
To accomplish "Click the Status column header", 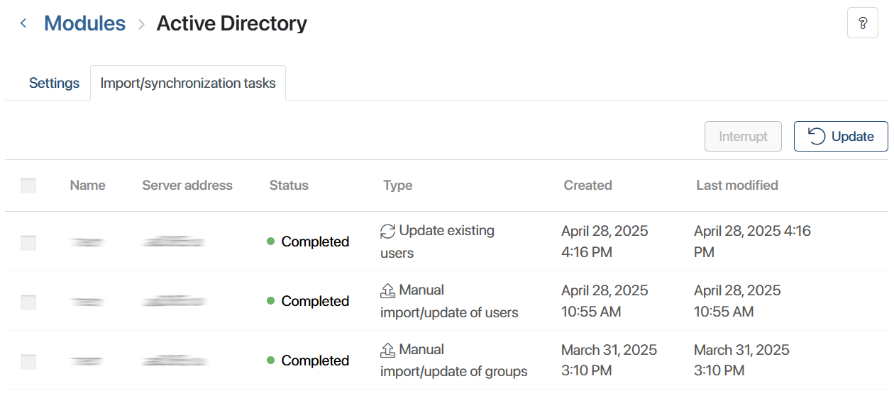I will 289,185.
